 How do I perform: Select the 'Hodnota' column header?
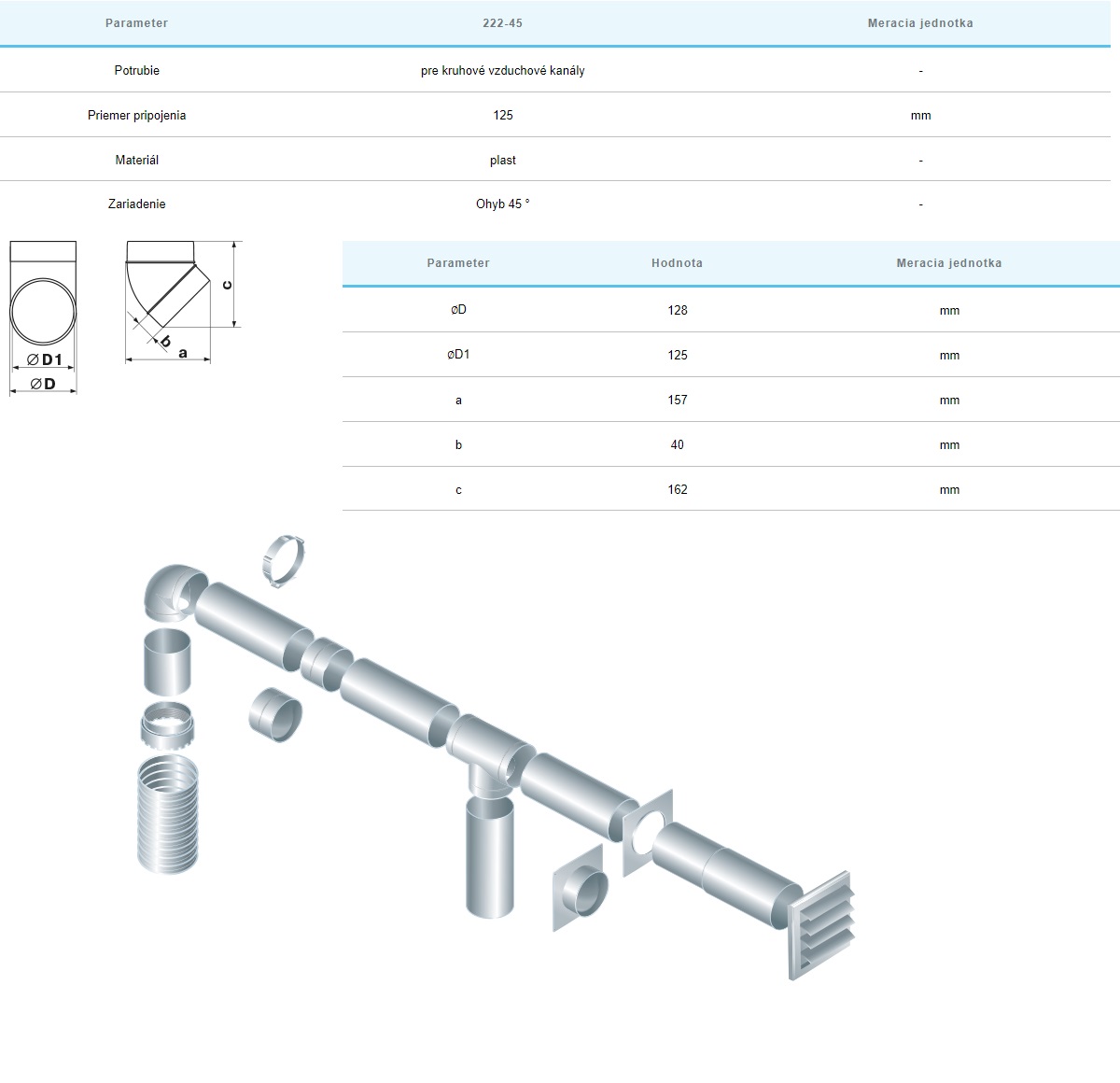coord(677,263)
